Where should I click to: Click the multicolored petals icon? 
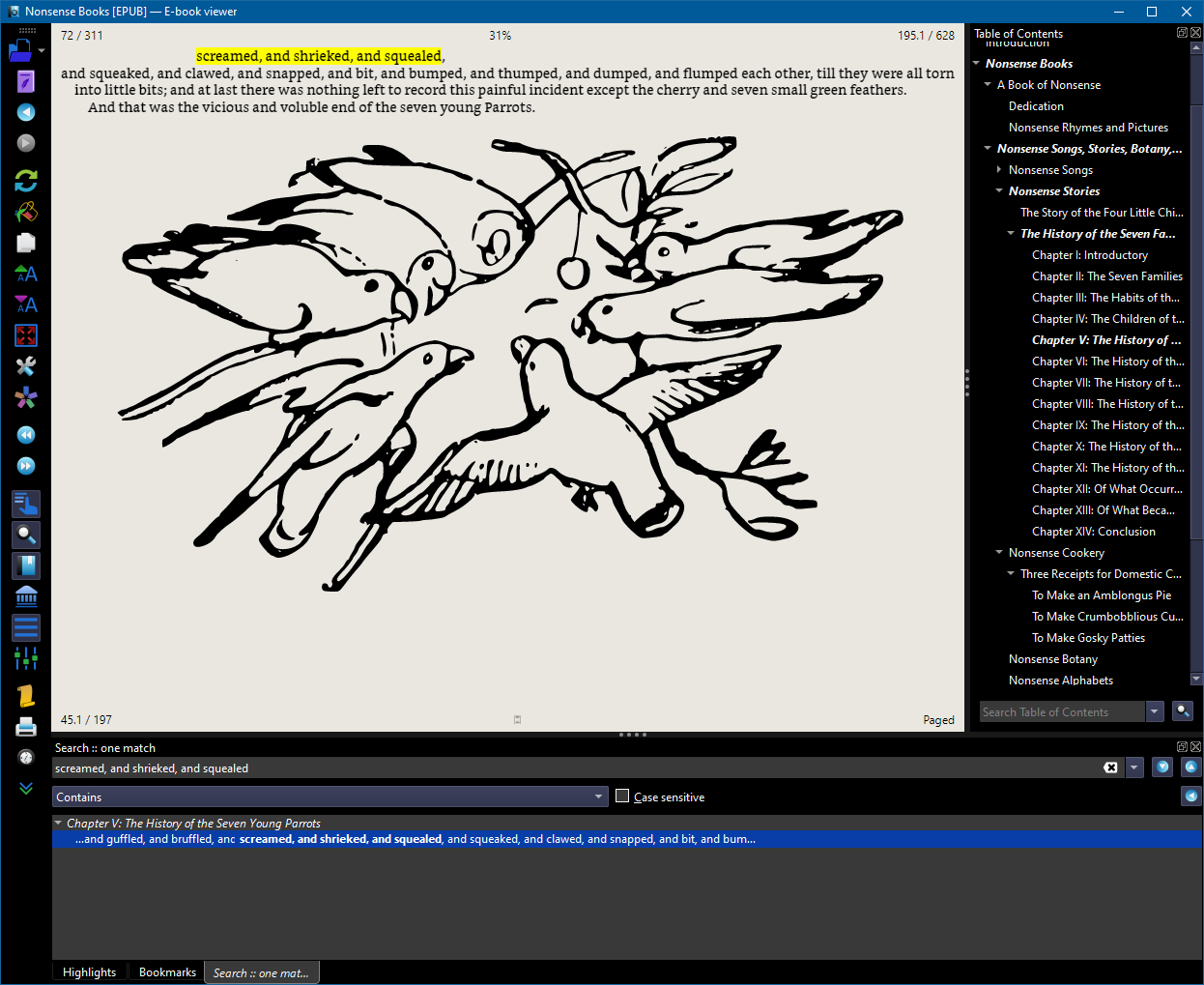(x=26, y=397)
